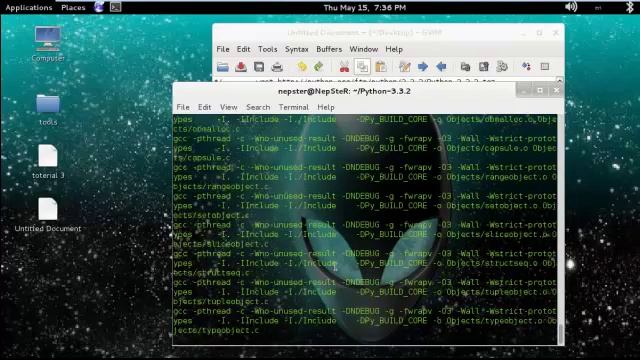Click the Make shapes icon in GVim
640x360 pixels.
tap(526, 67)
